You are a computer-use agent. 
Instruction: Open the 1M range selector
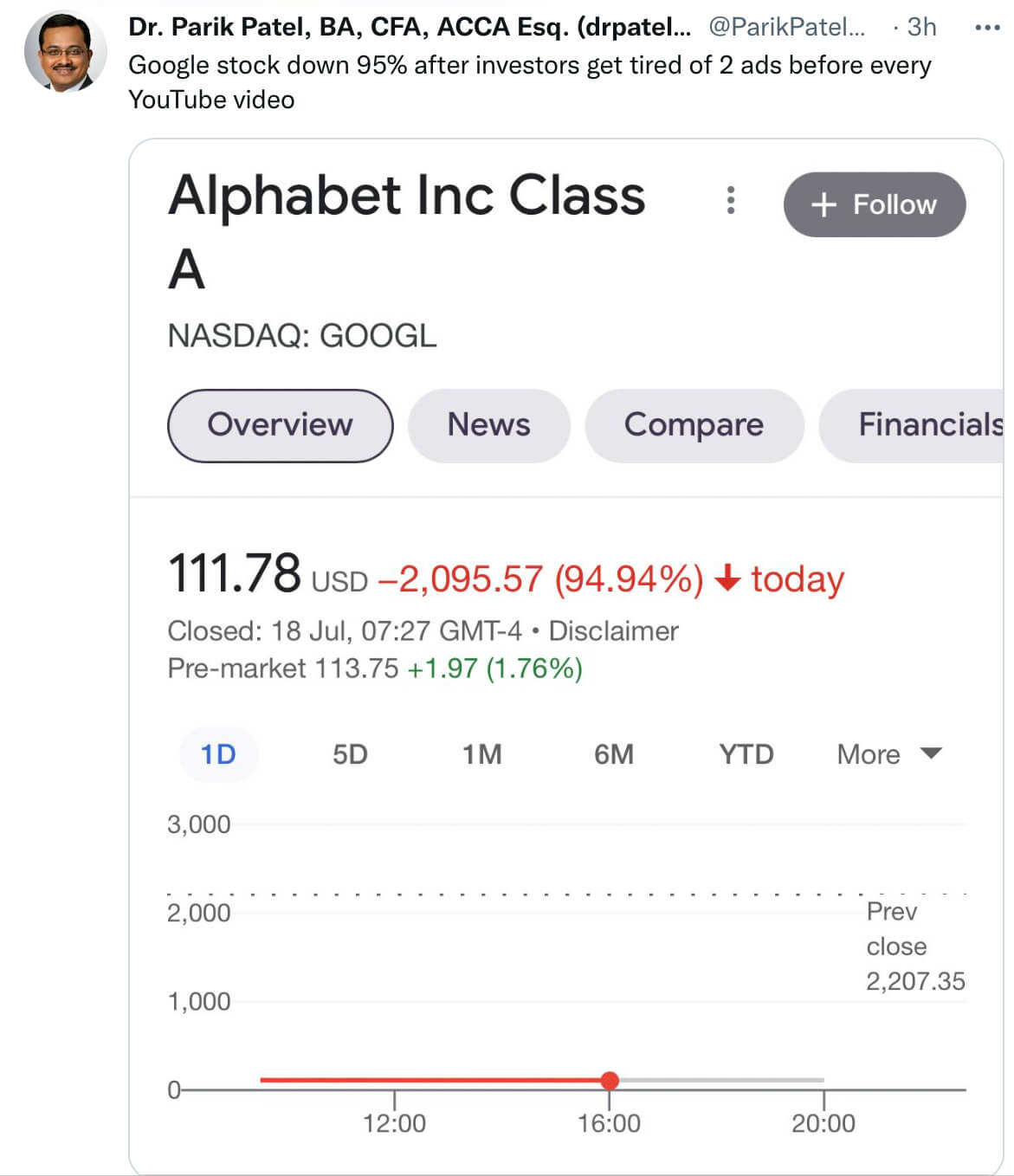(482, 754)
